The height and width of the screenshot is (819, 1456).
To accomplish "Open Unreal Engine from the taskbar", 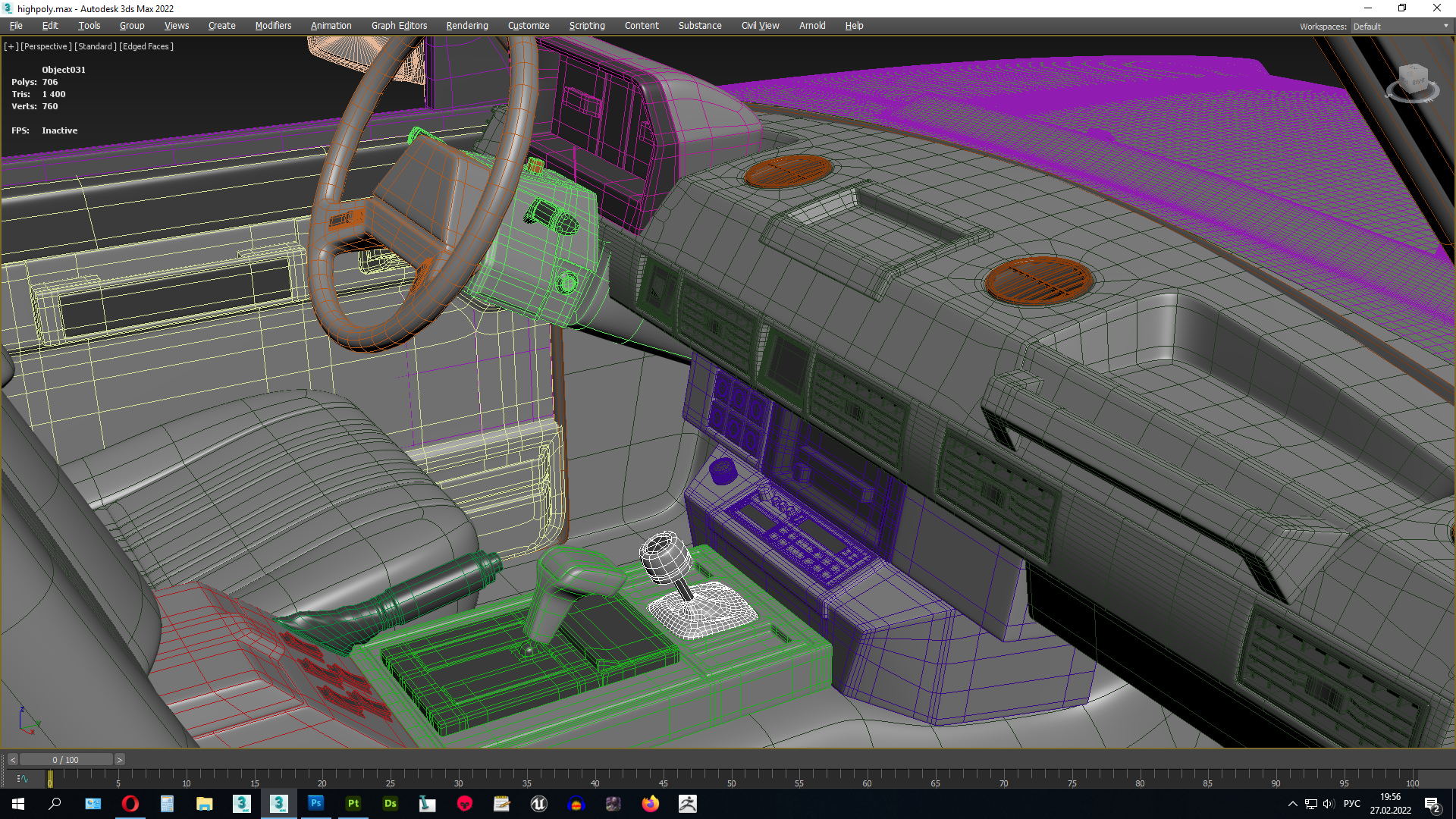I will click(x=539, y=804).
